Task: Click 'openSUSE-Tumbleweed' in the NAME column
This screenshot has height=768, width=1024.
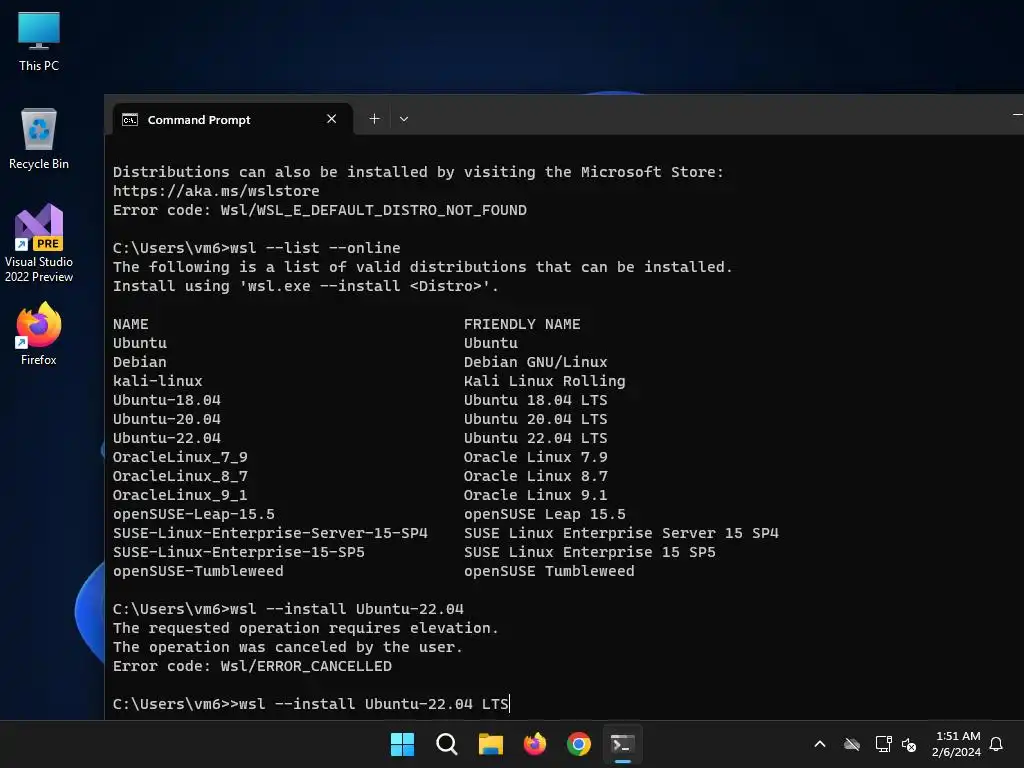Action: point(199,571)
